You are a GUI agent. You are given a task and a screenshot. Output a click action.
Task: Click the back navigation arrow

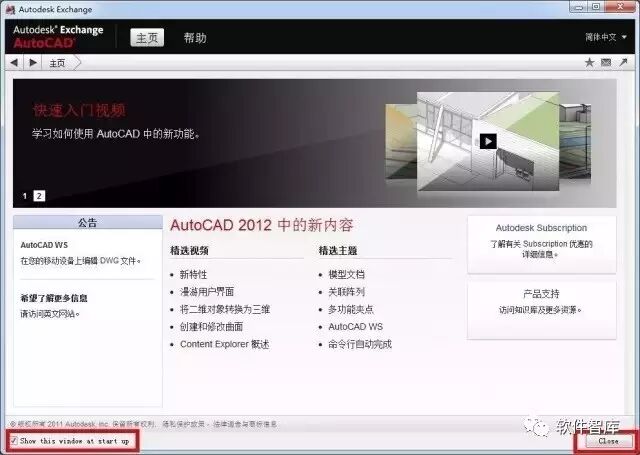coord(14,63)
